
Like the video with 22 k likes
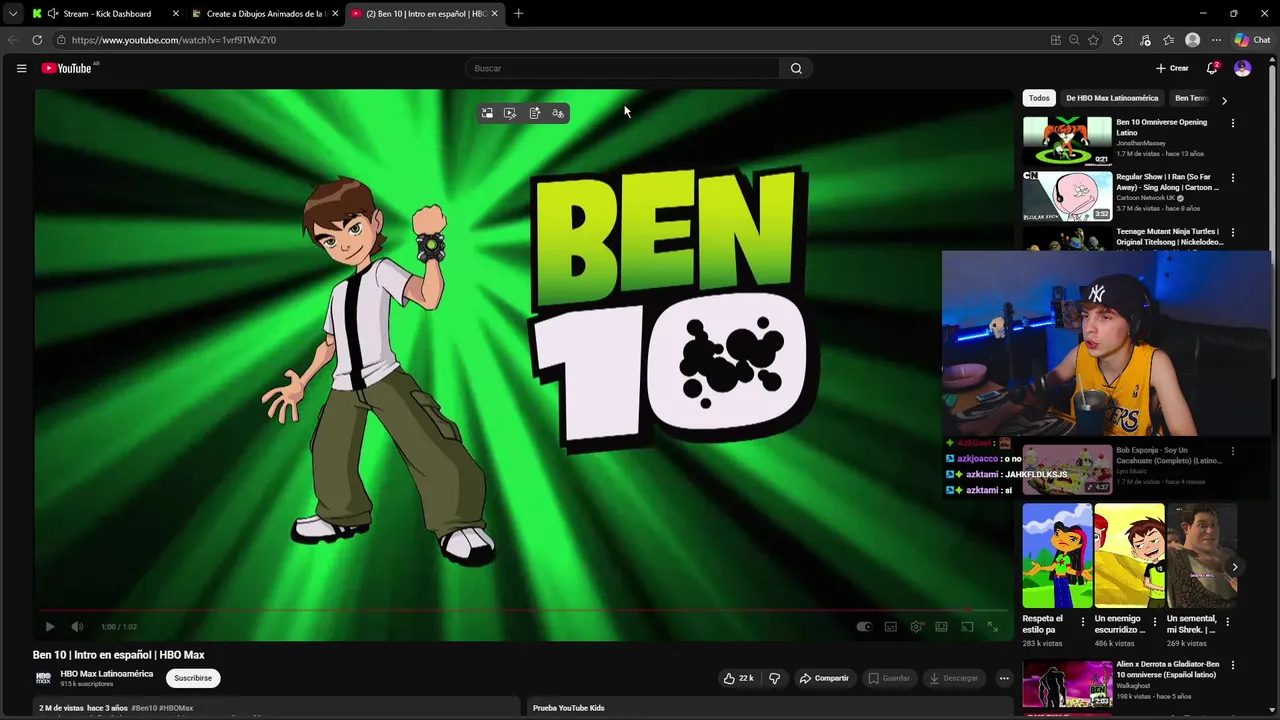(x=738, y=678)
